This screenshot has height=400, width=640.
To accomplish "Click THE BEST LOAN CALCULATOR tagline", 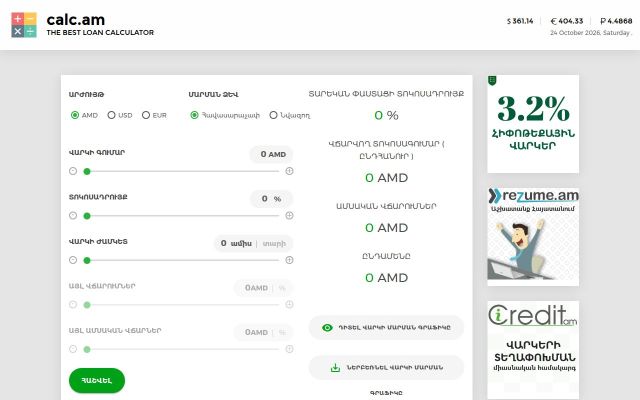I will 100,33.
